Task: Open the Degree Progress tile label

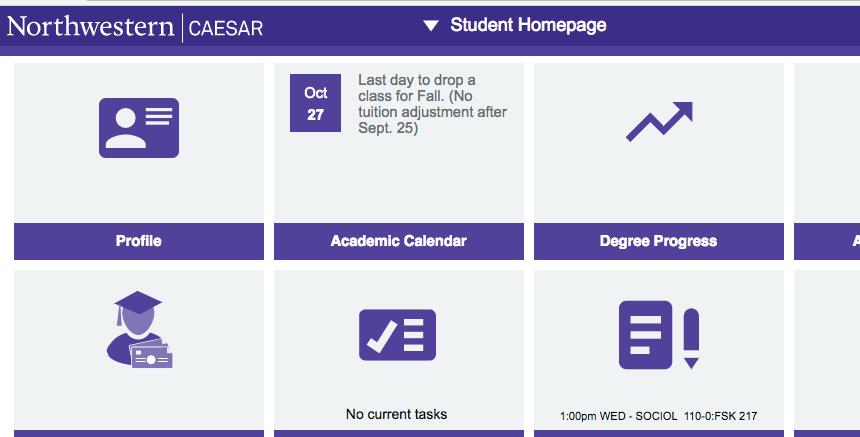Action: 658,241
